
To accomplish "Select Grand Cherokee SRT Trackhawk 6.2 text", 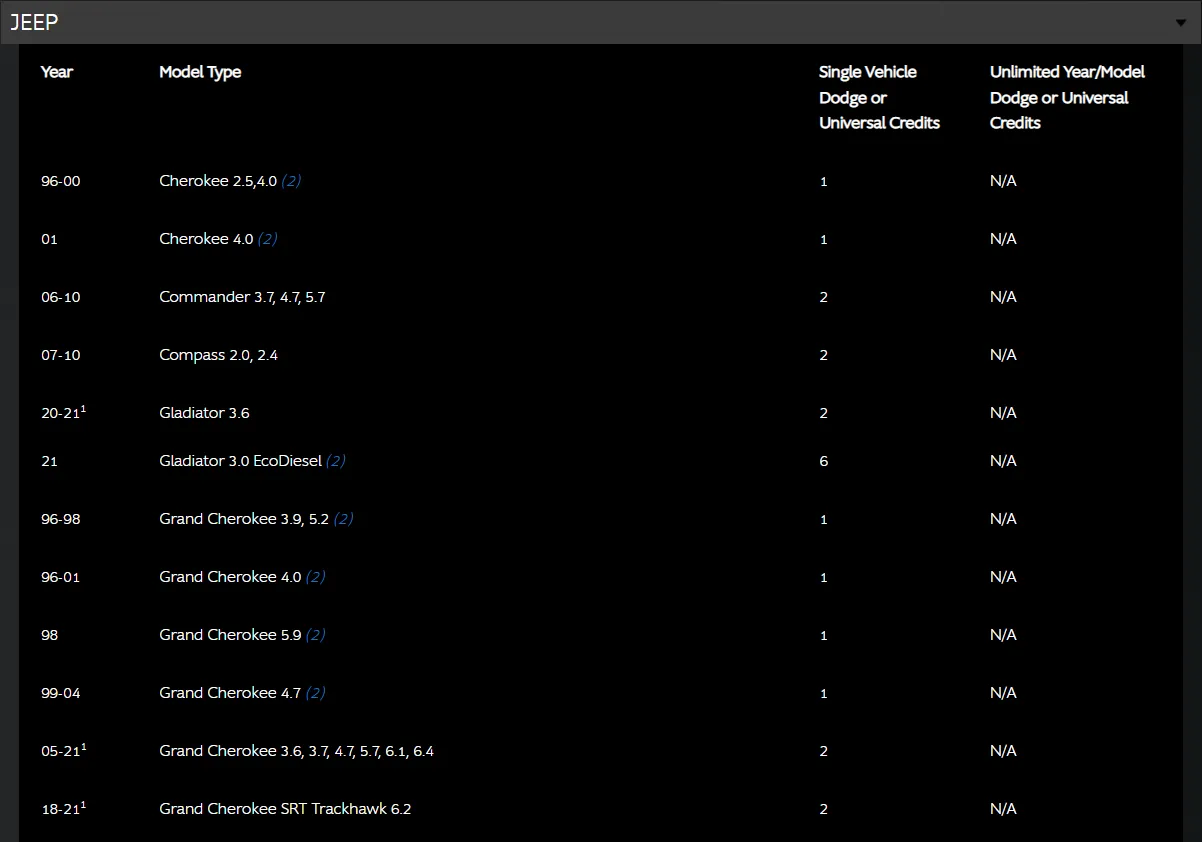I will [285, 809].
